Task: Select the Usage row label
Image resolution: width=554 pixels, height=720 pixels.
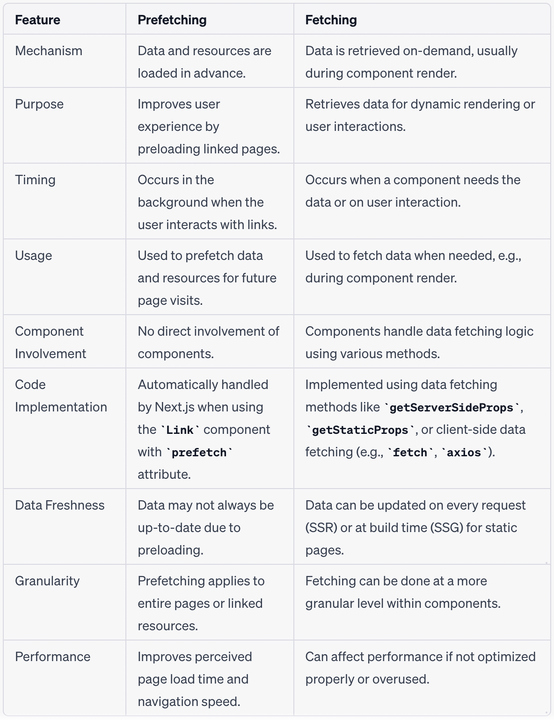Action: click(33, 255)
